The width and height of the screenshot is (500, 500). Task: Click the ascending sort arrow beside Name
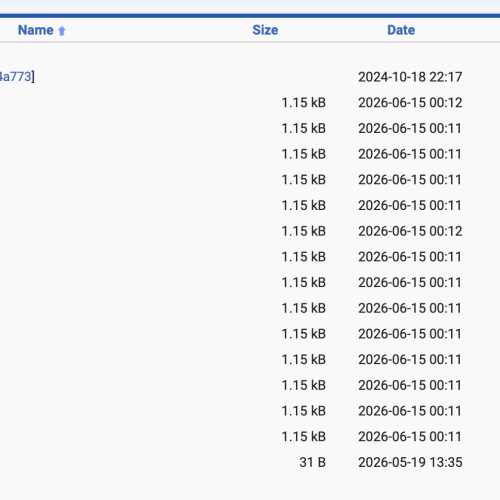pos(62,31)
